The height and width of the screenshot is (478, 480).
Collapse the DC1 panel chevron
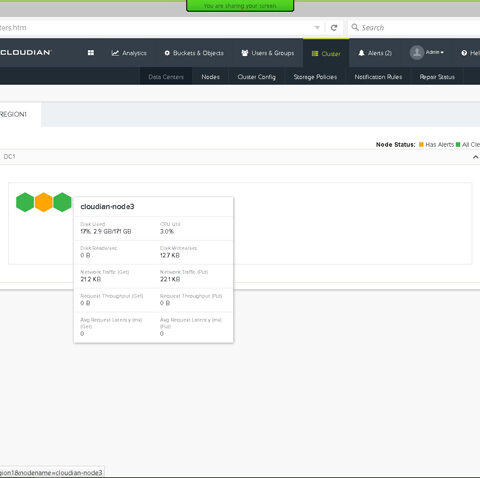tap(476, 157)
